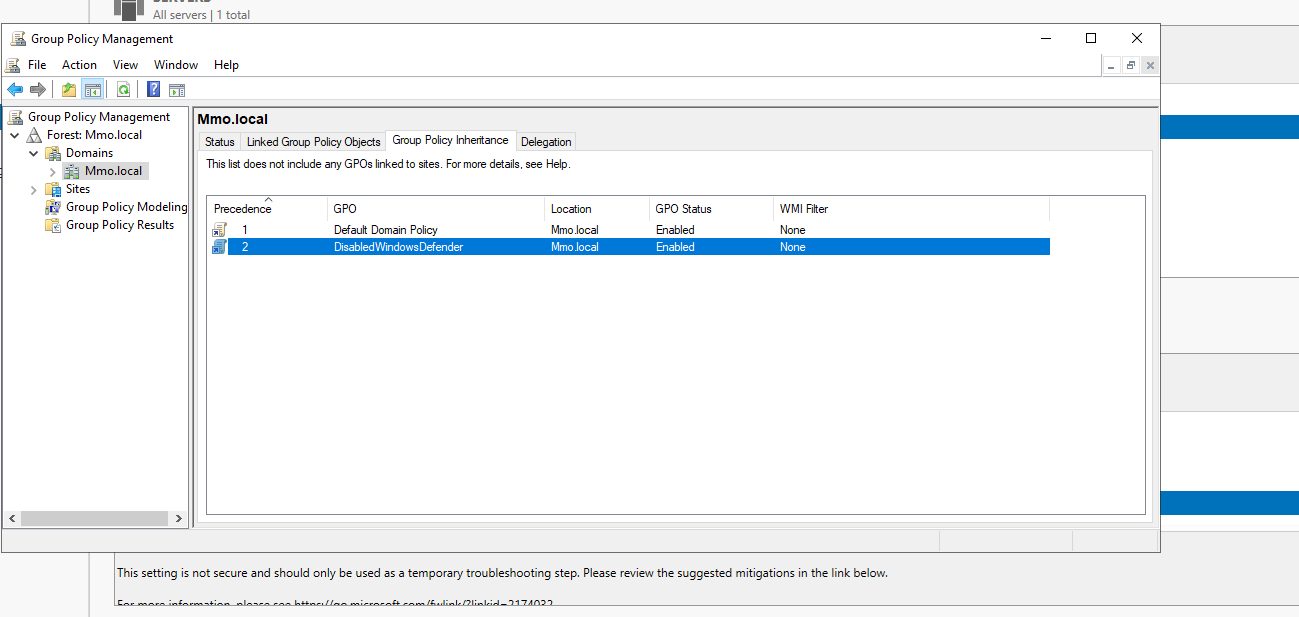1299x617 pixels.
Task: Switch to the Delegation tab
Action: point(546,142)
